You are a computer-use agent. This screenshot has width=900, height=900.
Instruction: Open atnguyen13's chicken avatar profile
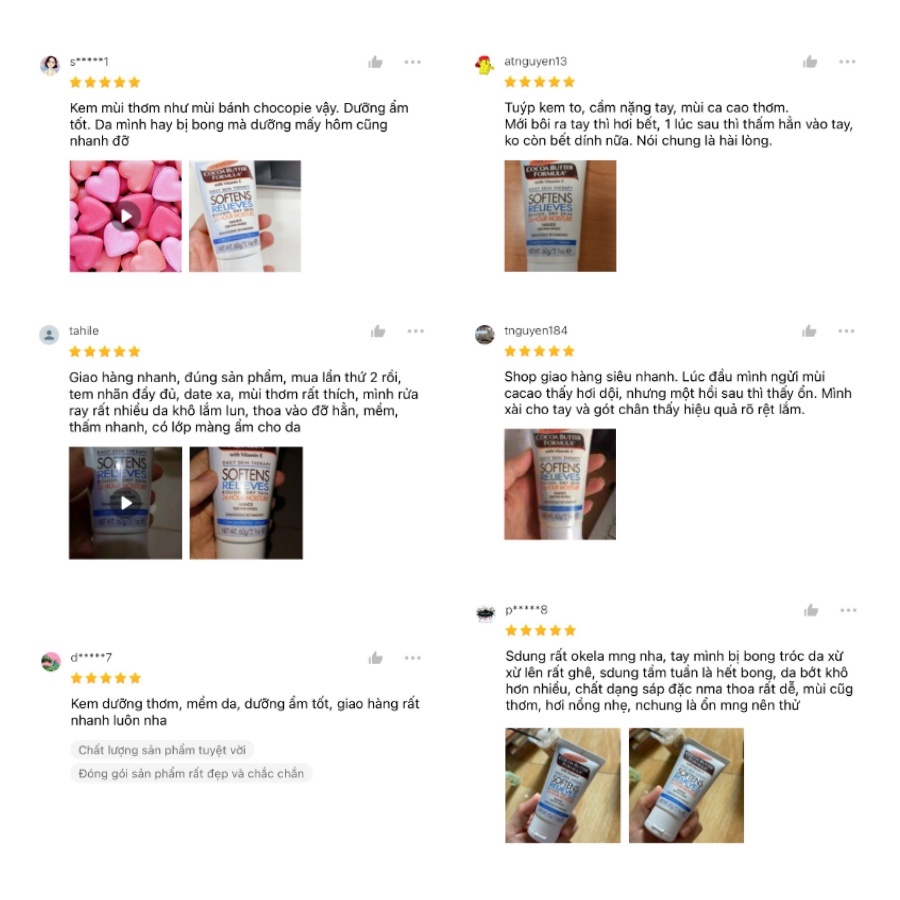[x=485, y=65]
